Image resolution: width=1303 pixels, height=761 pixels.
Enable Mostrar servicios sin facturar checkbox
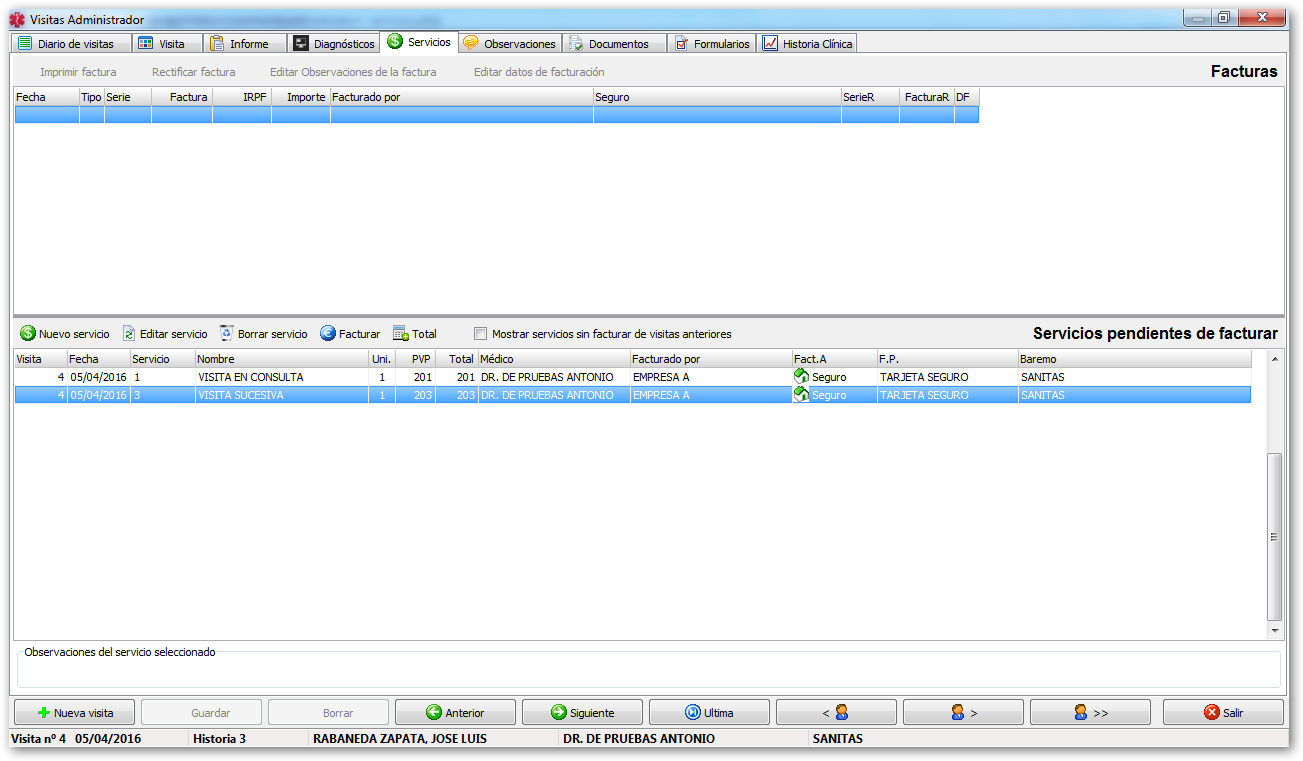tap(481, 334)
